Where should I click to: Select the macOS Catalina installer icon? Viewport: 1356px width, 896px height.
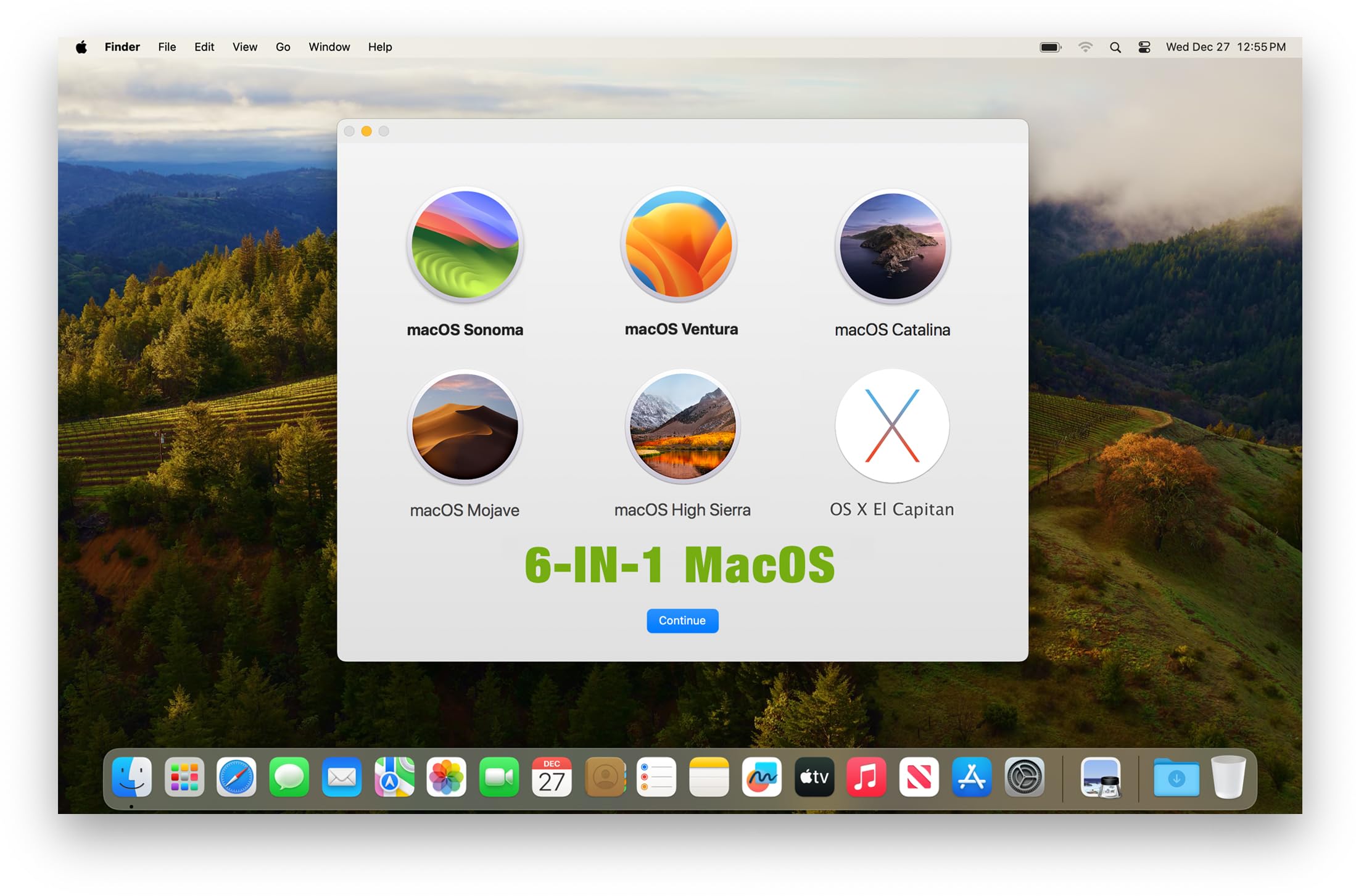(x=893, y=245)
